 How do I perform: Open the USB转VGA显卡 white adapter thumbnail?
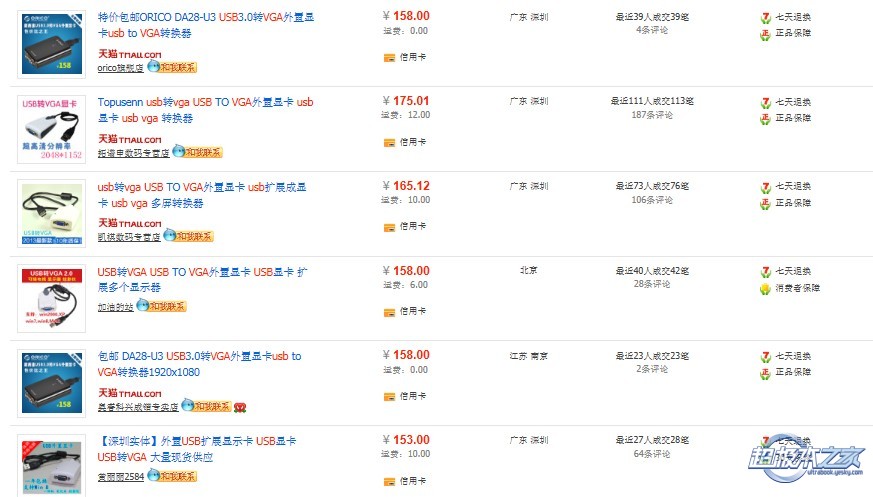[52, 129]
